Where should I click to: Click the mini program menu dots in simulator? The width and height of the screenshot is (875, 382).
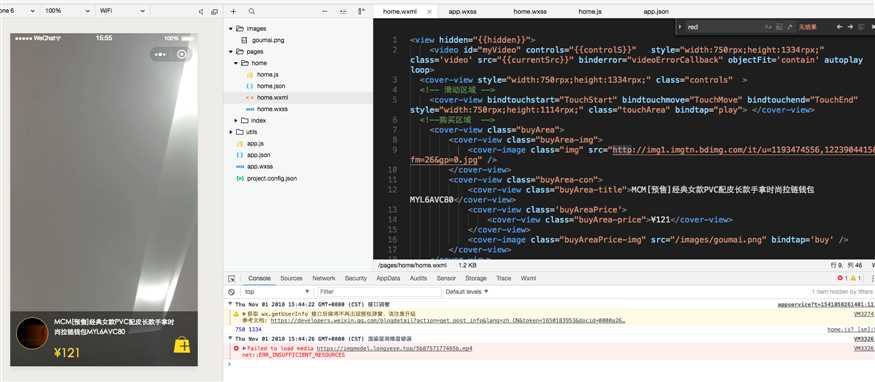pyautogui.click(x=160, y=54)
